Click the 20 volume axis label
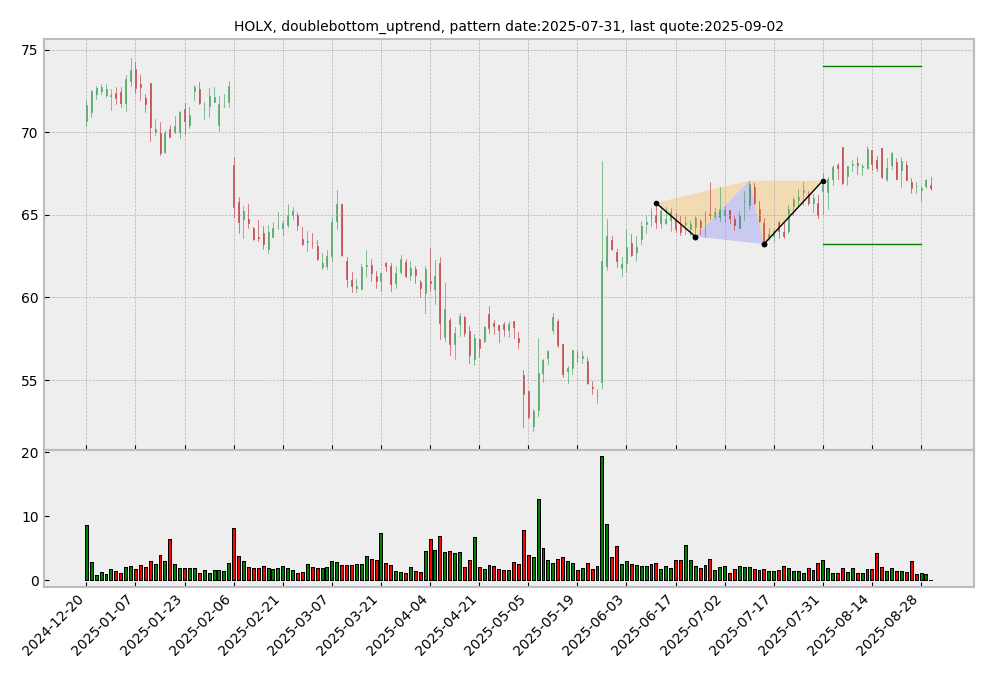The image size is (993, 678). (30, 453)
